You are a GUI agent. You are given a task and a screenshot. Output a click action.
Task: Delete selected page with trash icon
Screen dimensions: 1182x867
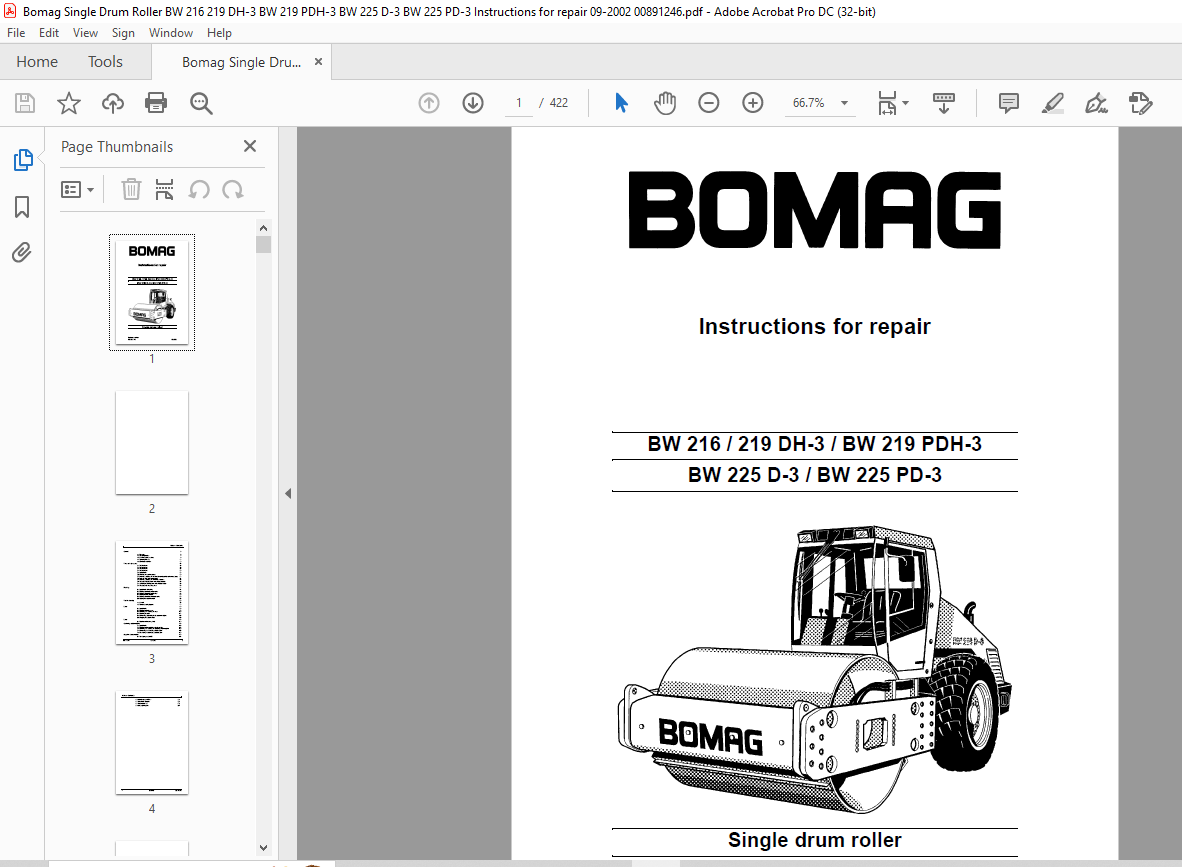131,189
